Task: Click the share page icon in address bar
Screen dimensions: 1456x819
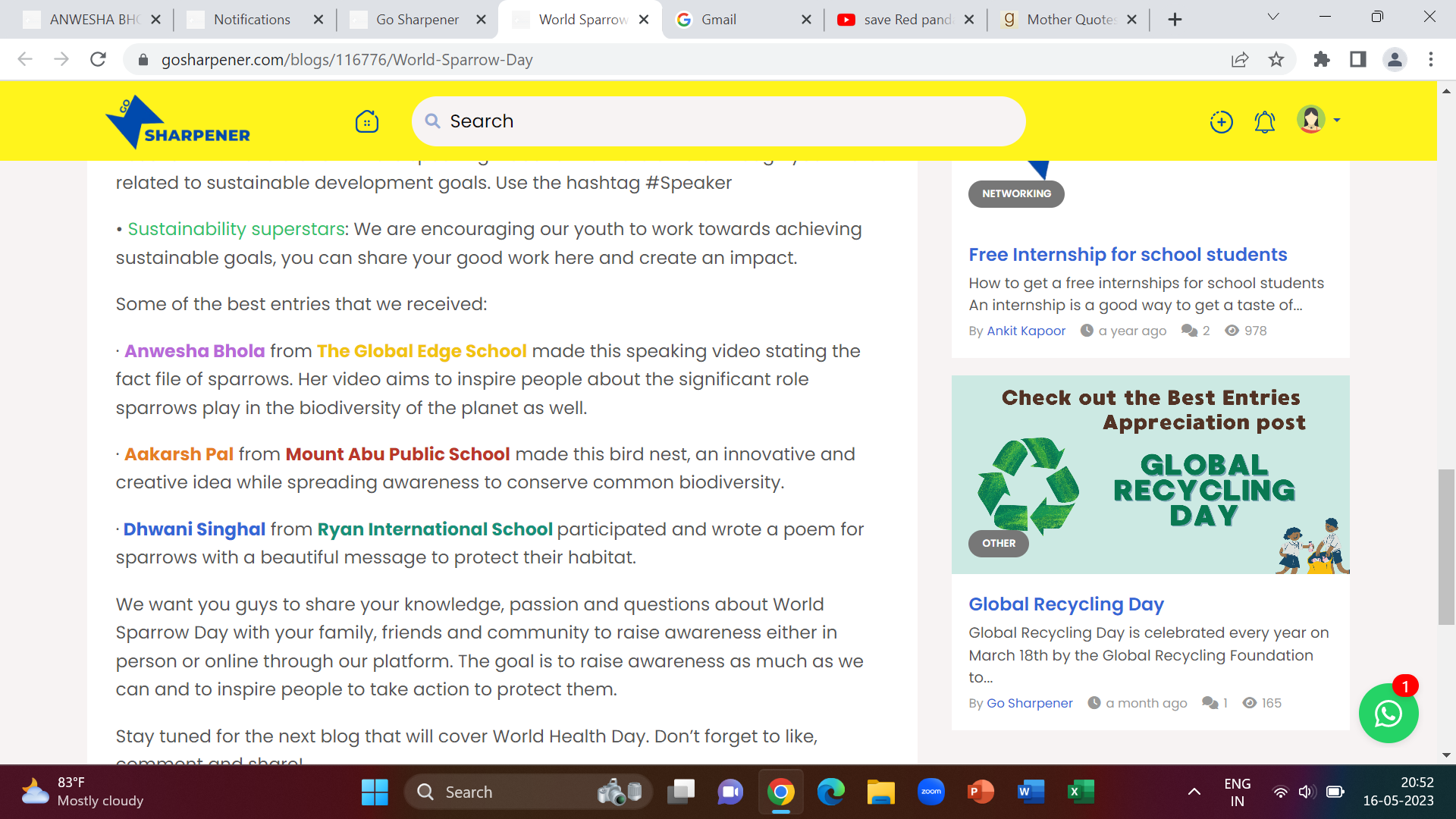Action: (x=1239, y=59)
